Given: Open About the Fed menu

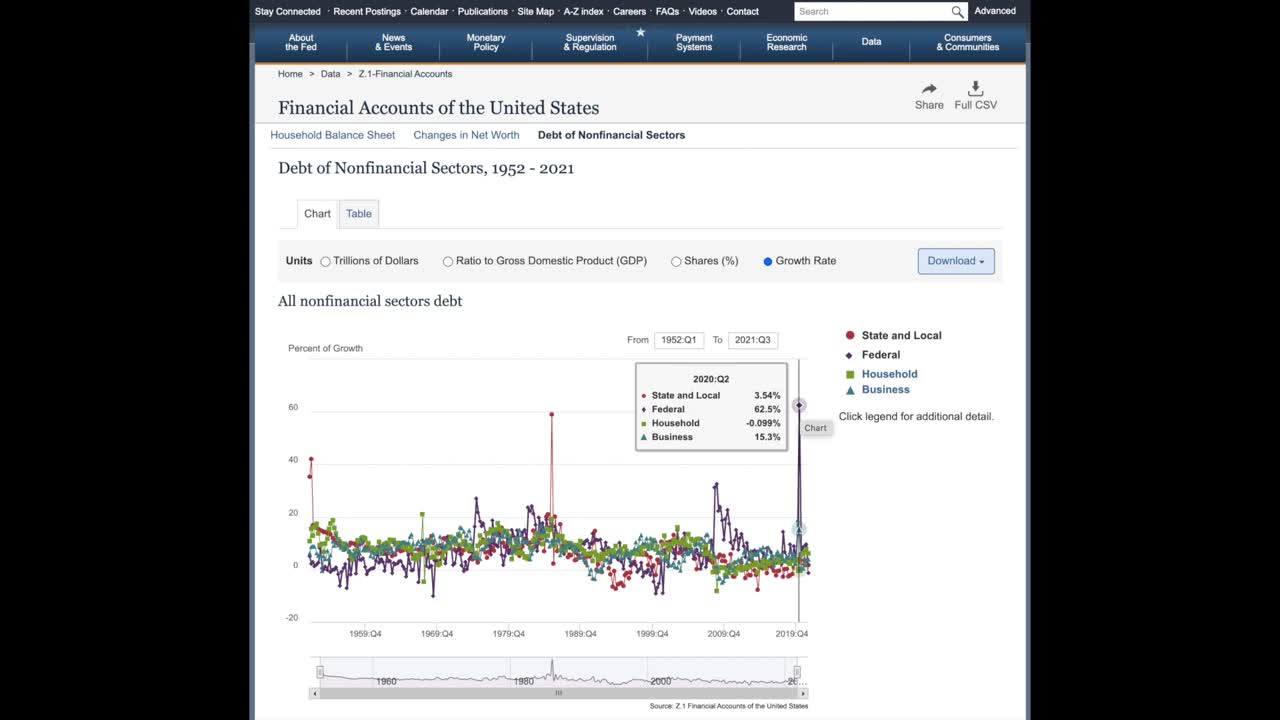Looking at the screenshot, I should click(301, 42).
